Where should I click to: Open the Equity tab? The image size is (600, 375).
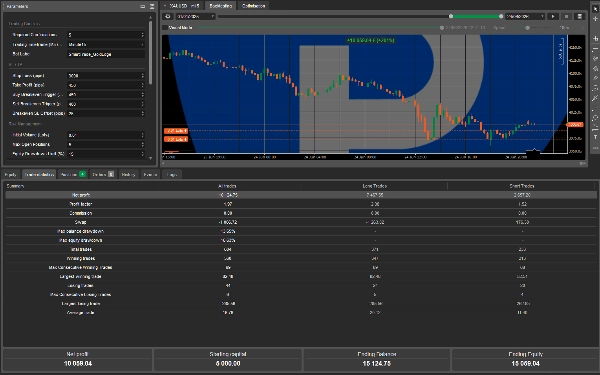pyautogui.click(x=10, y=174)
